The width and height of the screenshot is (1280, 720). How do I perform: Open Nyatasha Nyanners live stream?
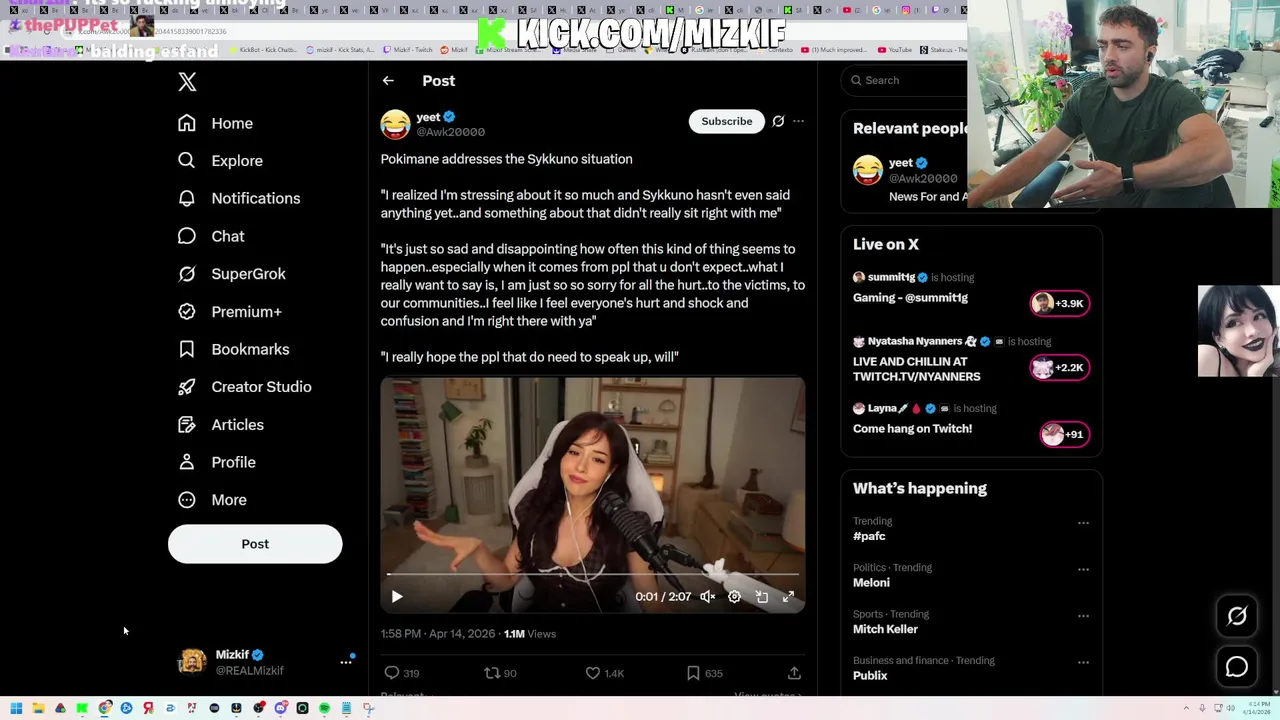coord(917,369)
